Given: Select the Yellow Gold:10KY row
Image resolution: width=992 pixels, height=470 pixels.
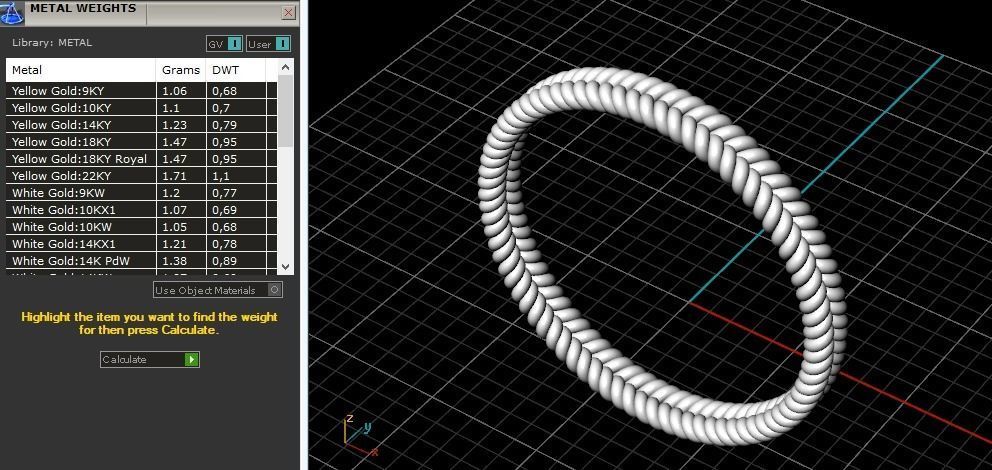Looking at the screenshot, I should tap(142, 108).
